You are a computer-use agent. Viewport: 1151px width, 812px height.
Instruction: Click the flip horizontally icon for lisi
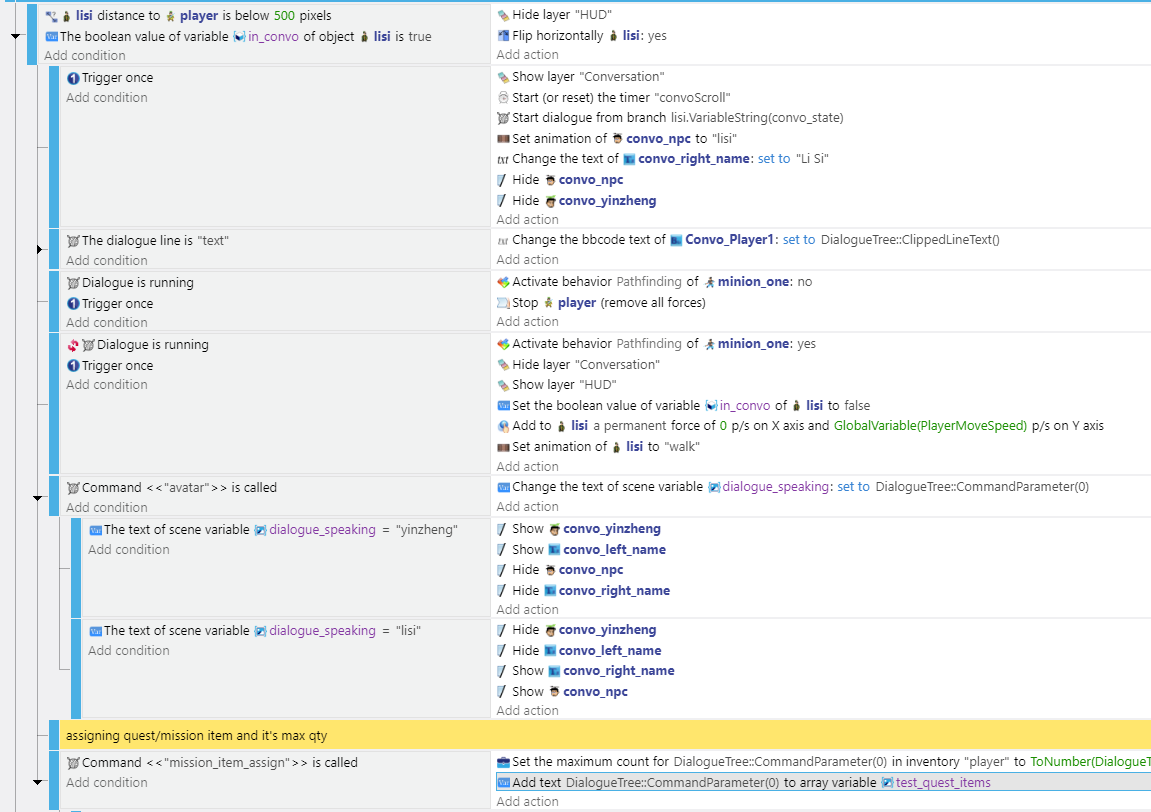501,35
